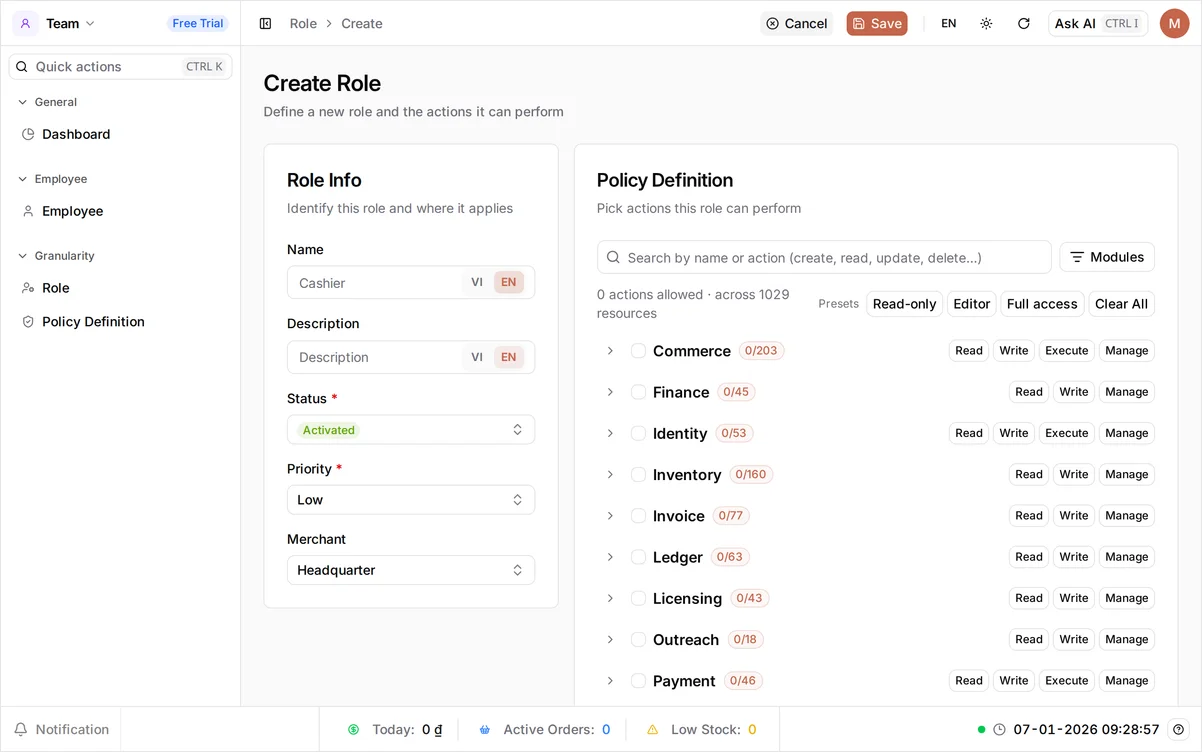The height and width of the screenshot is (752, 1202).
Task: Expand the Inventory module row
Action: [610, 475]
